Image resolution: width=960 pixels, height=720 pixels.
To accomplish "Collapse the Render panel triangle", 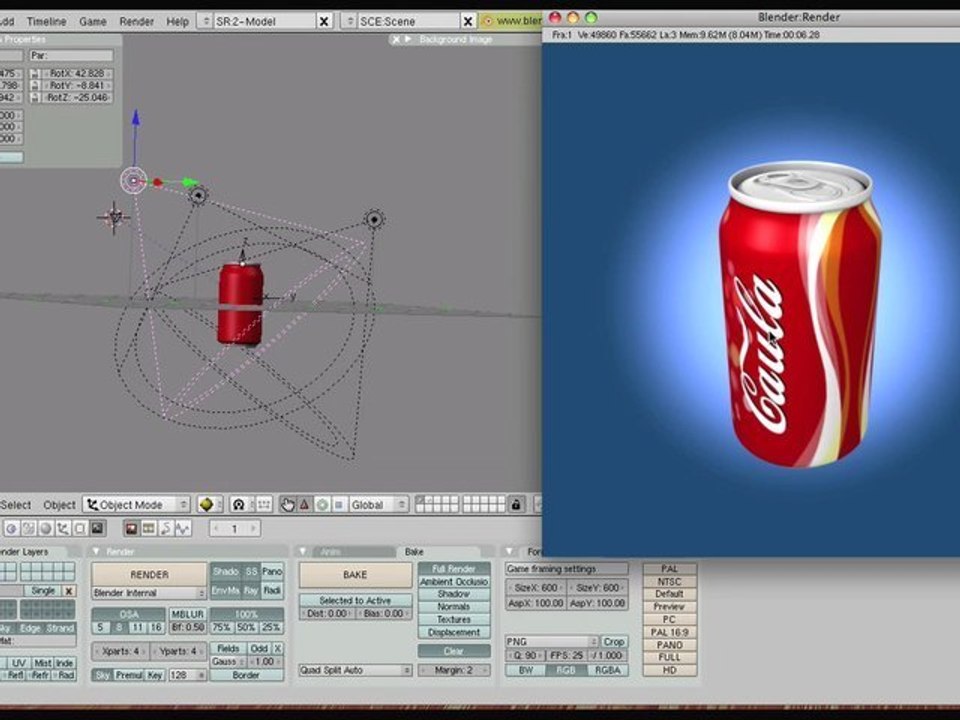I will pos(96,552).
